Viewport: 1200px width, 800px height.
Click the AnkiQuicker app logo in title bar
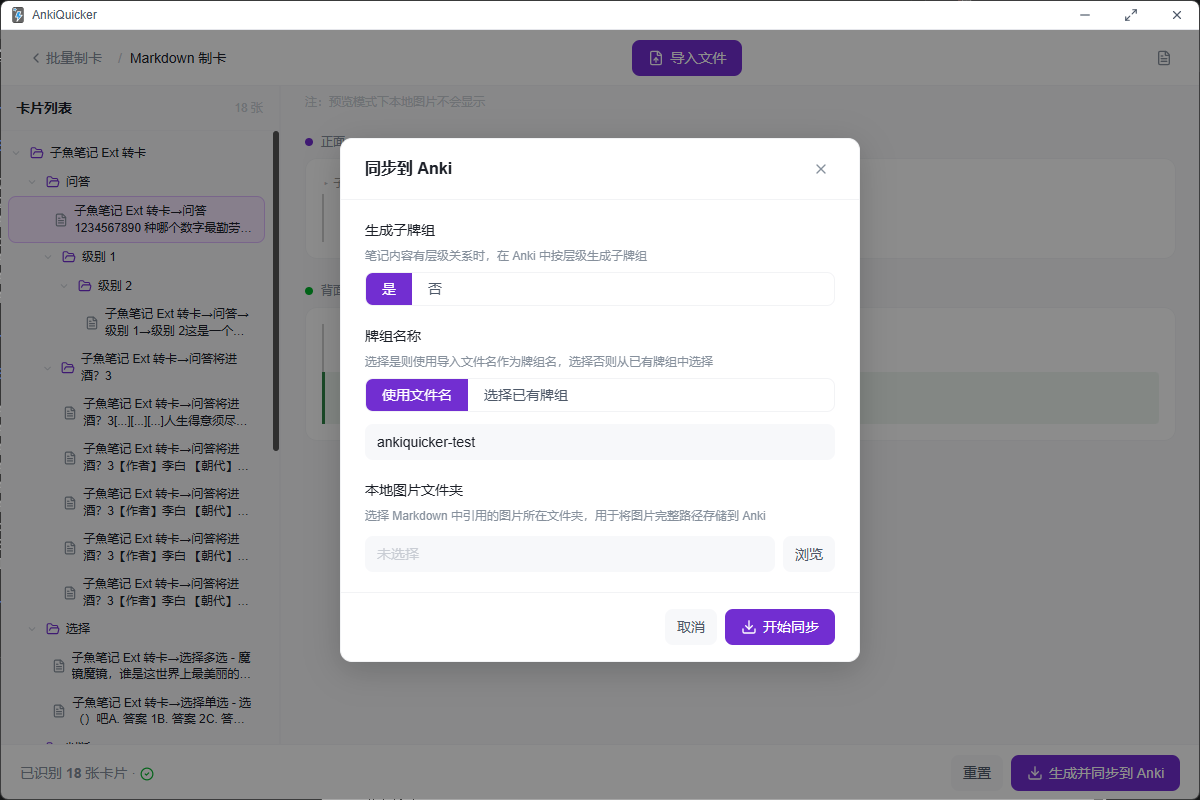[x=18, y=15]
